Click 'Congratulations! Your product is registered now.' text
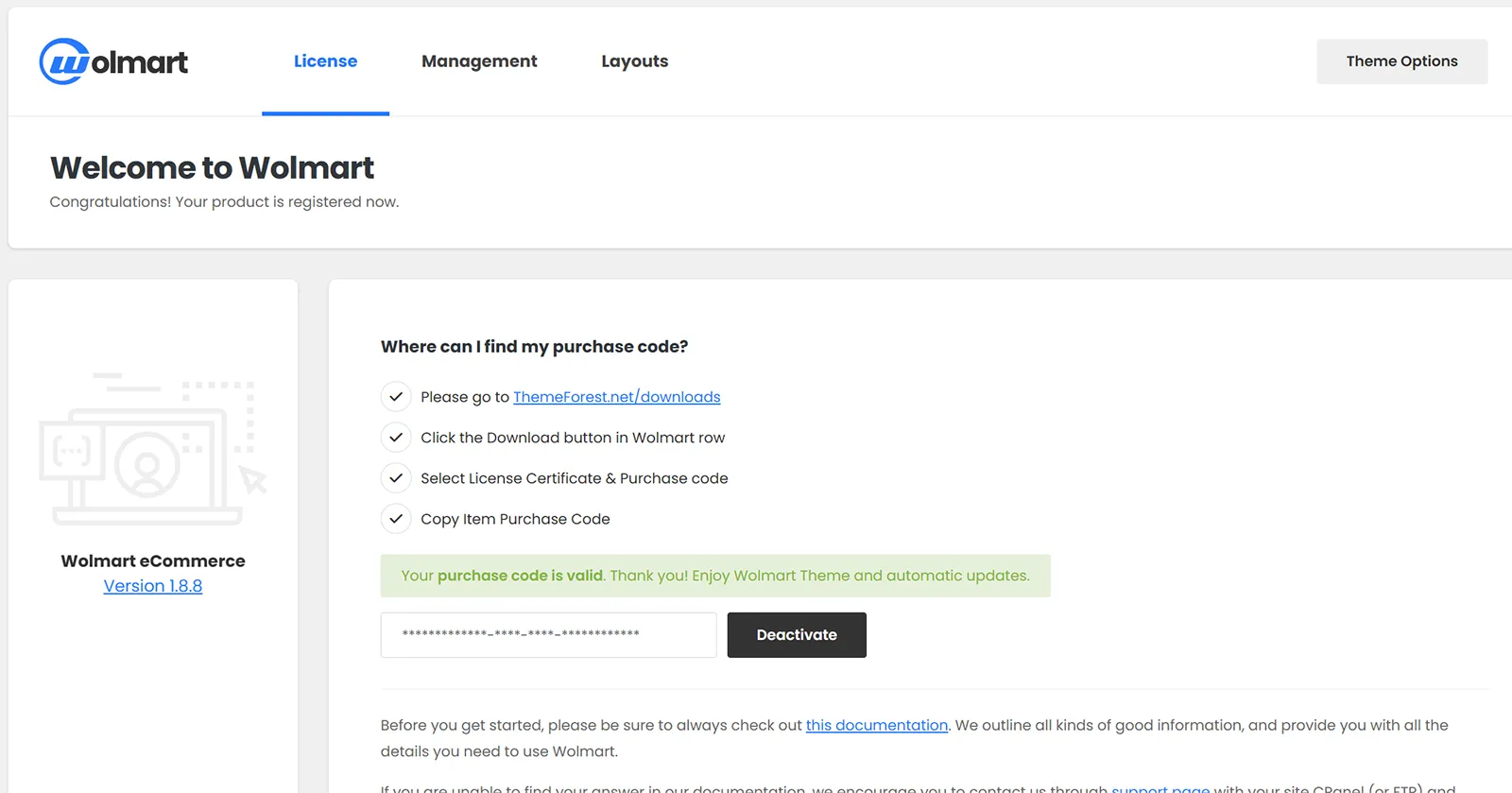The image size is (1512, 793). pos(224,202)
